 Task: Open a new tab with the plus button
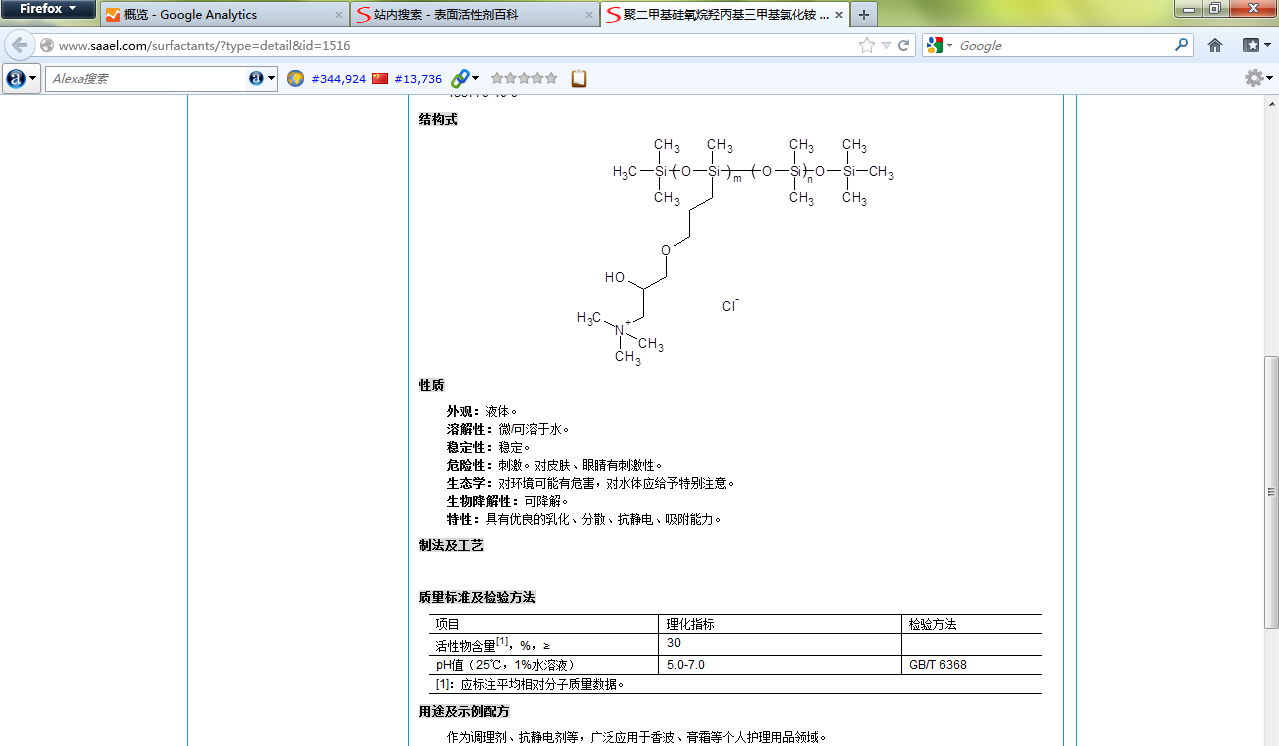click(863, 15)
